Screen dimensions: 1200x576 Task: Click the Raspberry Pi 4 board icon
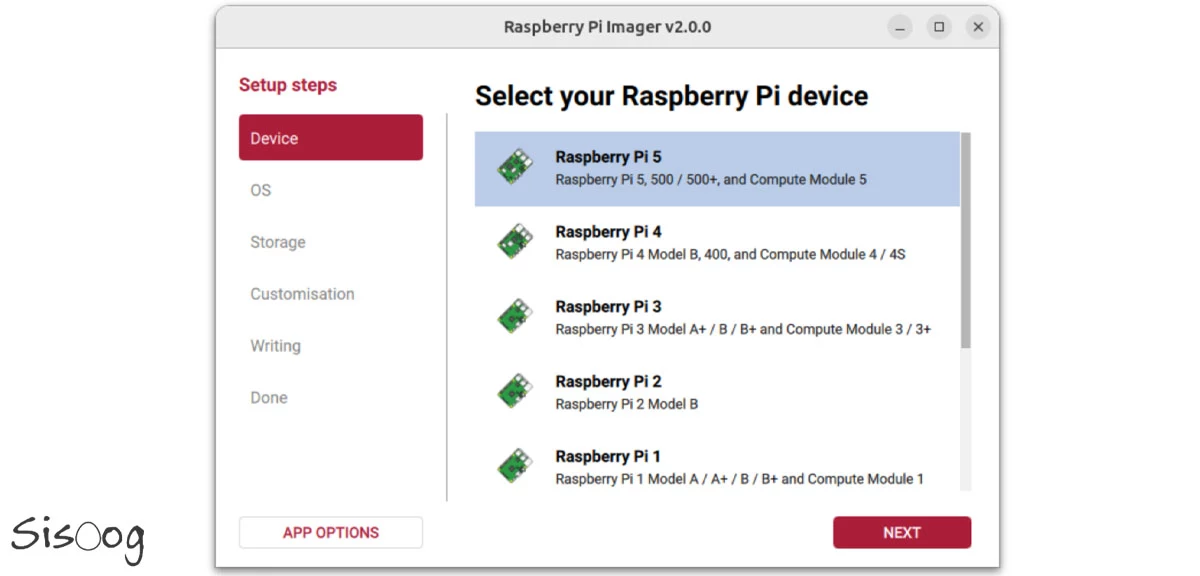click(515, 243)
